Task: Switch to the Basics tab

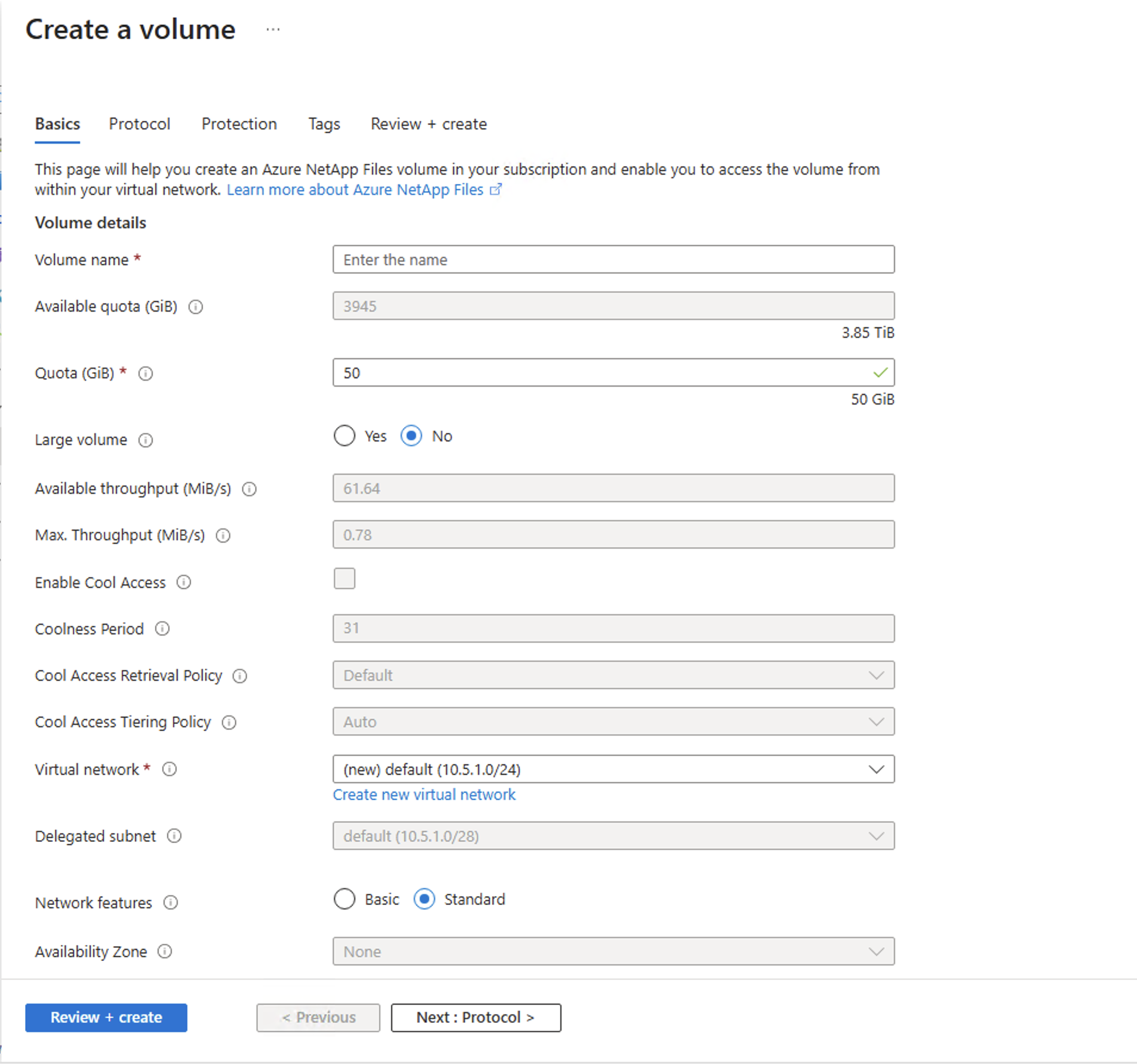Action: (57, 124)
